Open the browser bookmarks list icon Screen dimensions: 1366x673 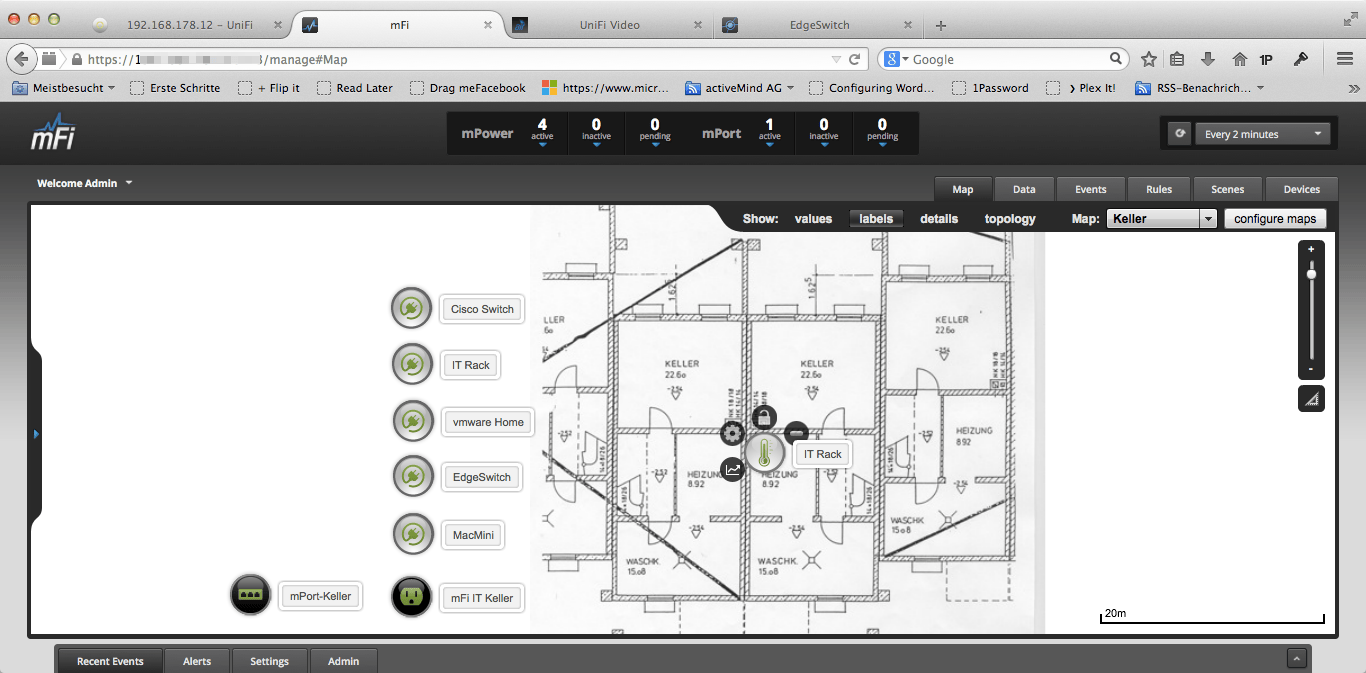point(1178,59)
